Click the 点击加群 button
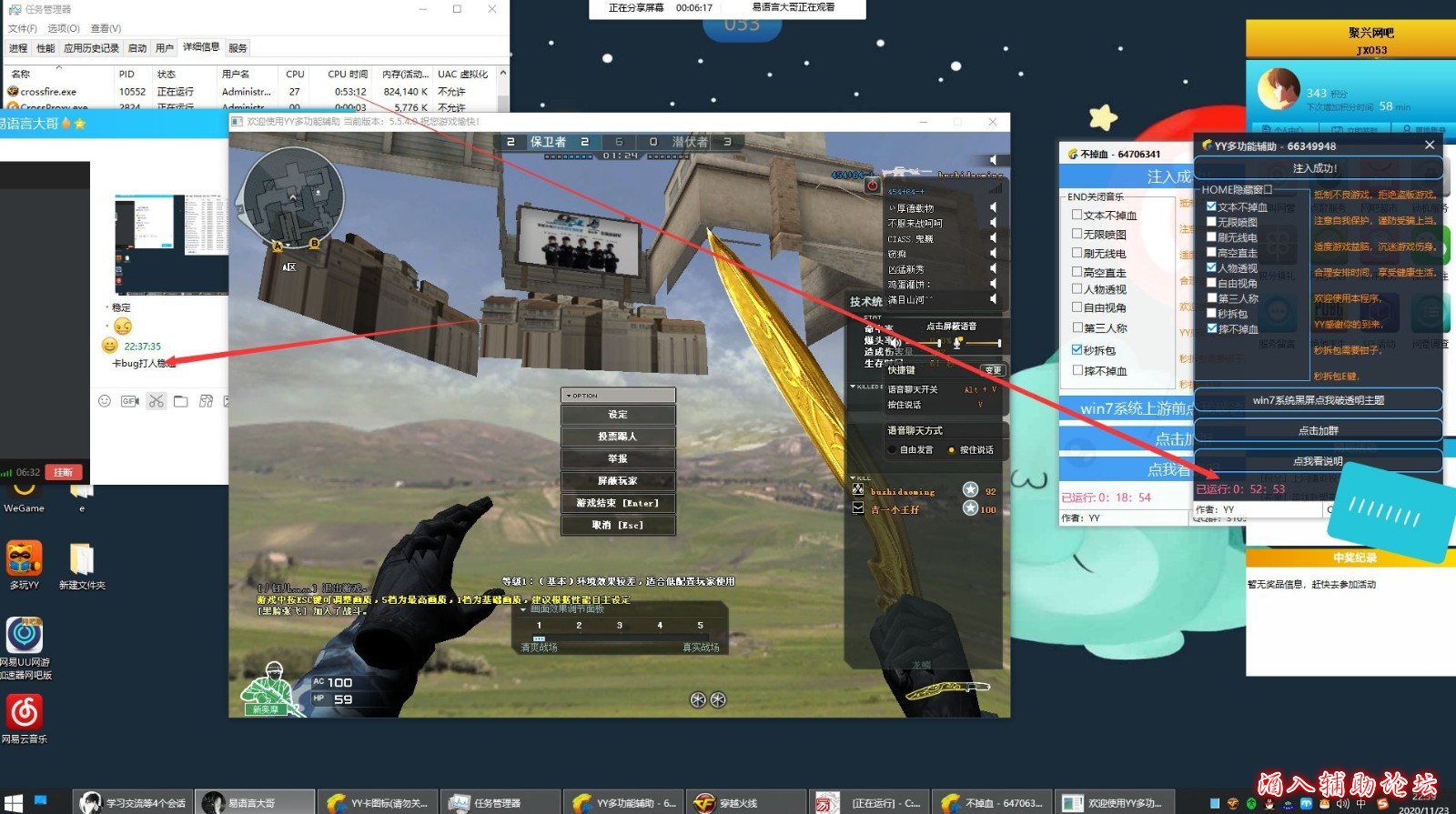 tap(1318, 430)
